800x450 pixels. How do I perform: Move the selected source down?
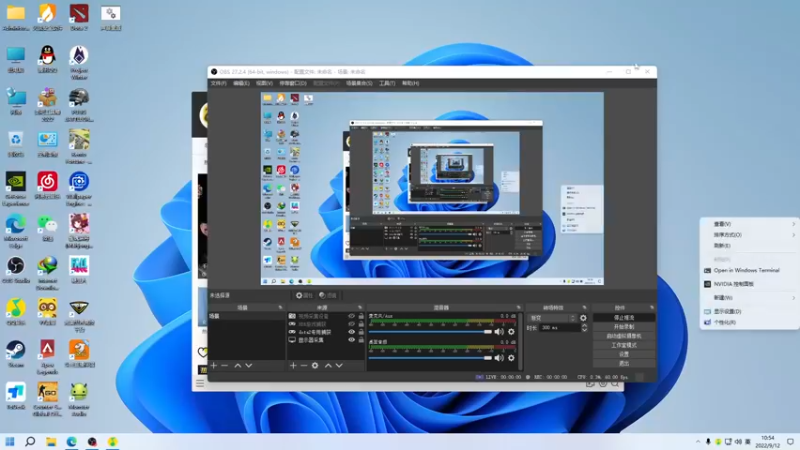coord(339,365)
